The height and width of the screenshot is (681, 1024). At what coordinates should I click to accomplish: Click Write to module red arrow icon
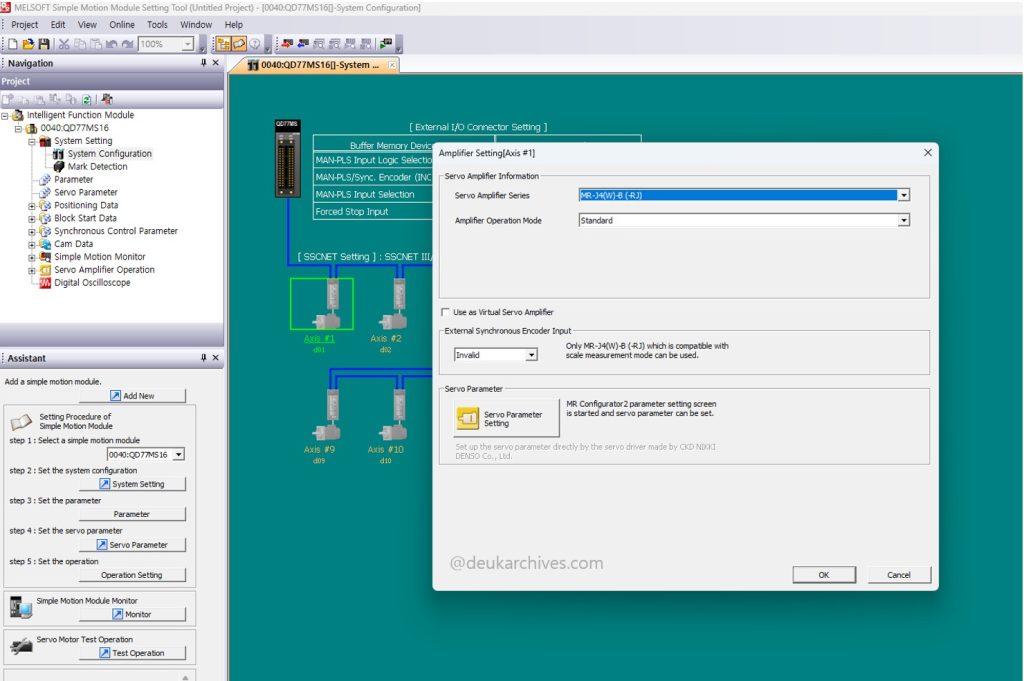(x=287, y=44)
